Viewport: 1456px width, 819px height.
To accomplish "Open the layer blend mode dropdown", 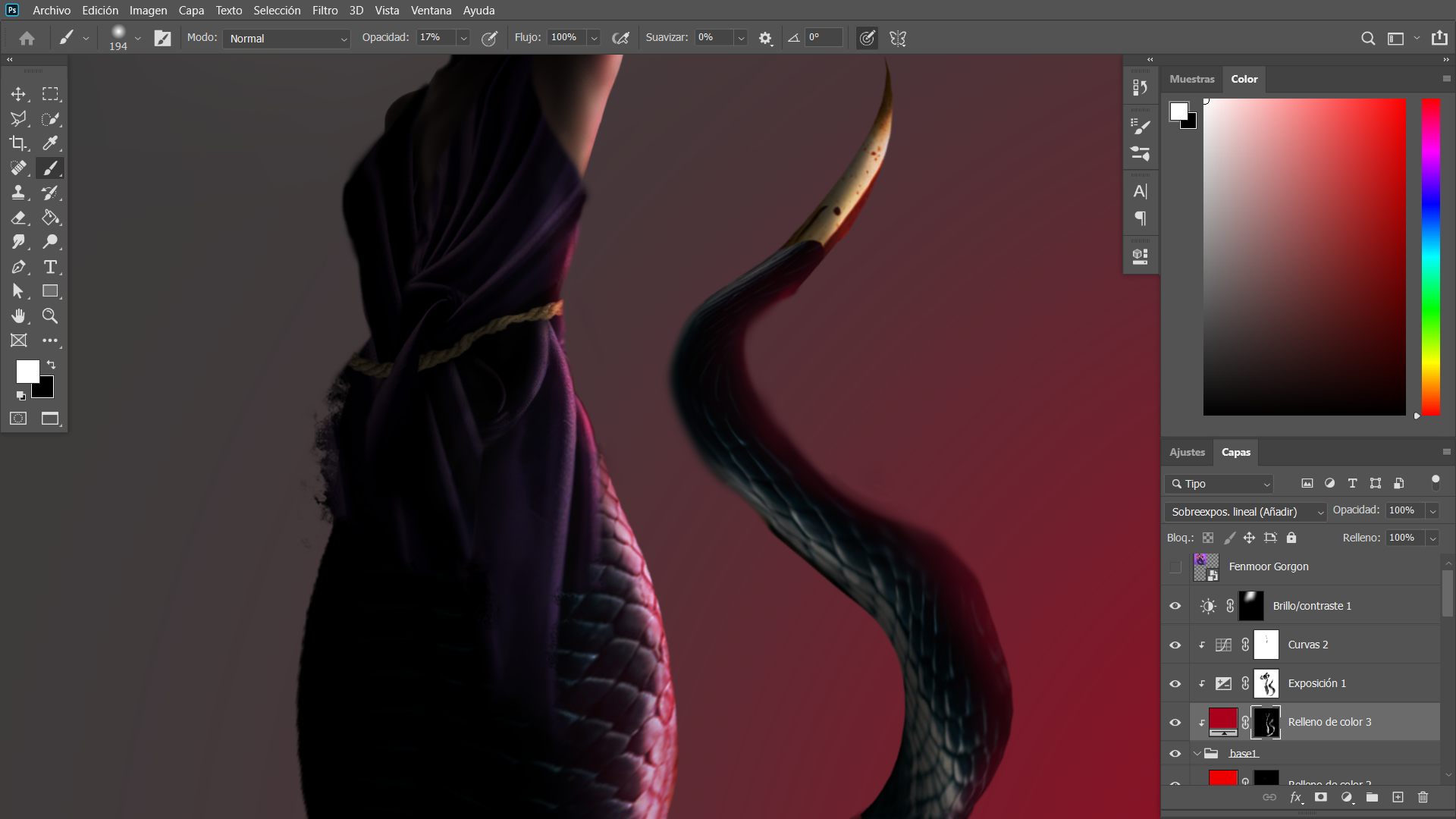I will coord(1245,512).
